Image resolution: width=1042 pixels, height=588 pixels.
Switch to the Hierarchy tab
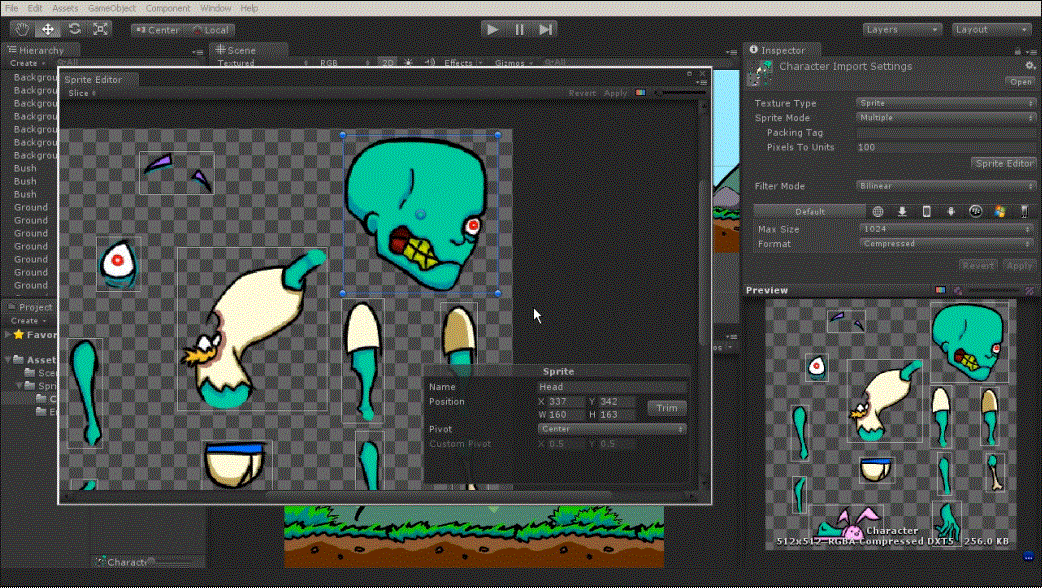(x=40, y=50)
